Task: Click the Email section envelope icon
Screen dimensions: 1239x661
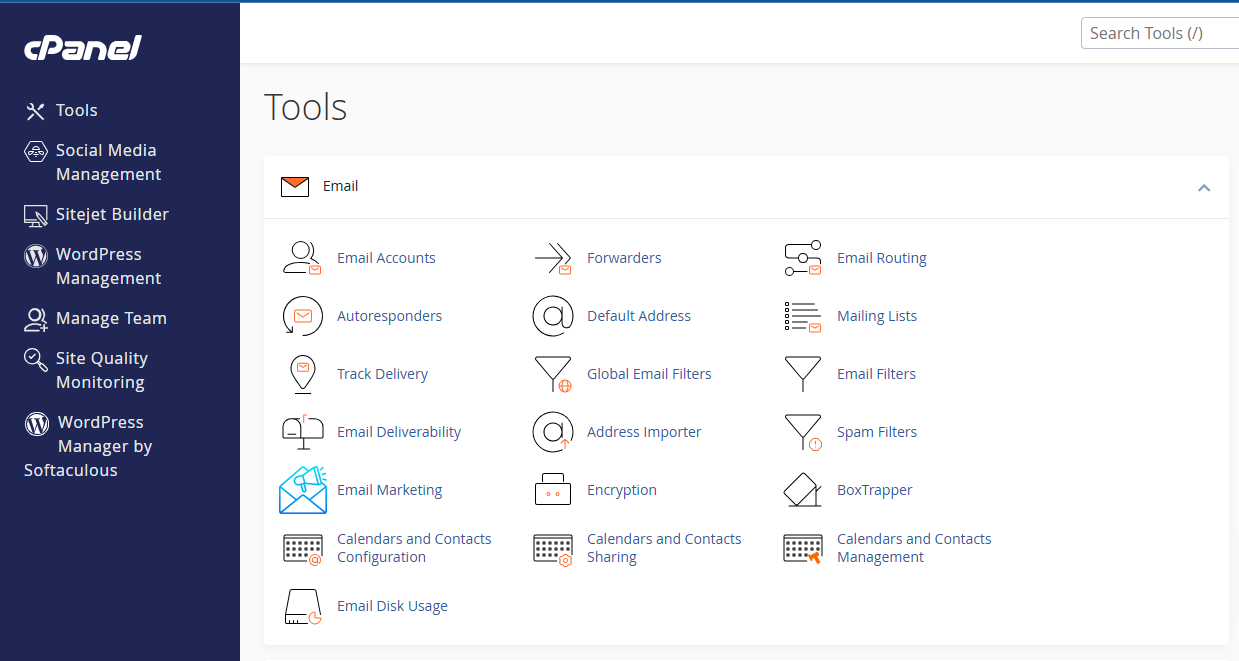Action: point(295,187)
